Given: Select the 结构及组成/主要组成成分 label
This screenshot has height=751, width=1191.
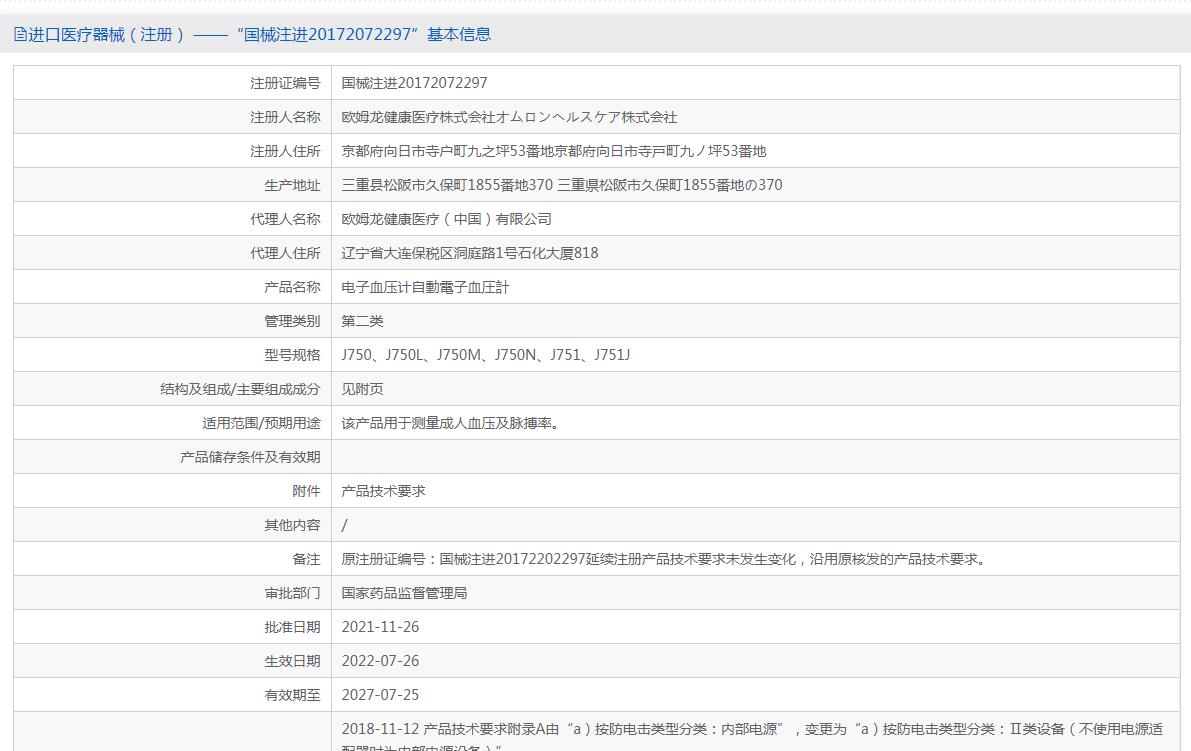Looking at the screenshot, I should [240, 389].
